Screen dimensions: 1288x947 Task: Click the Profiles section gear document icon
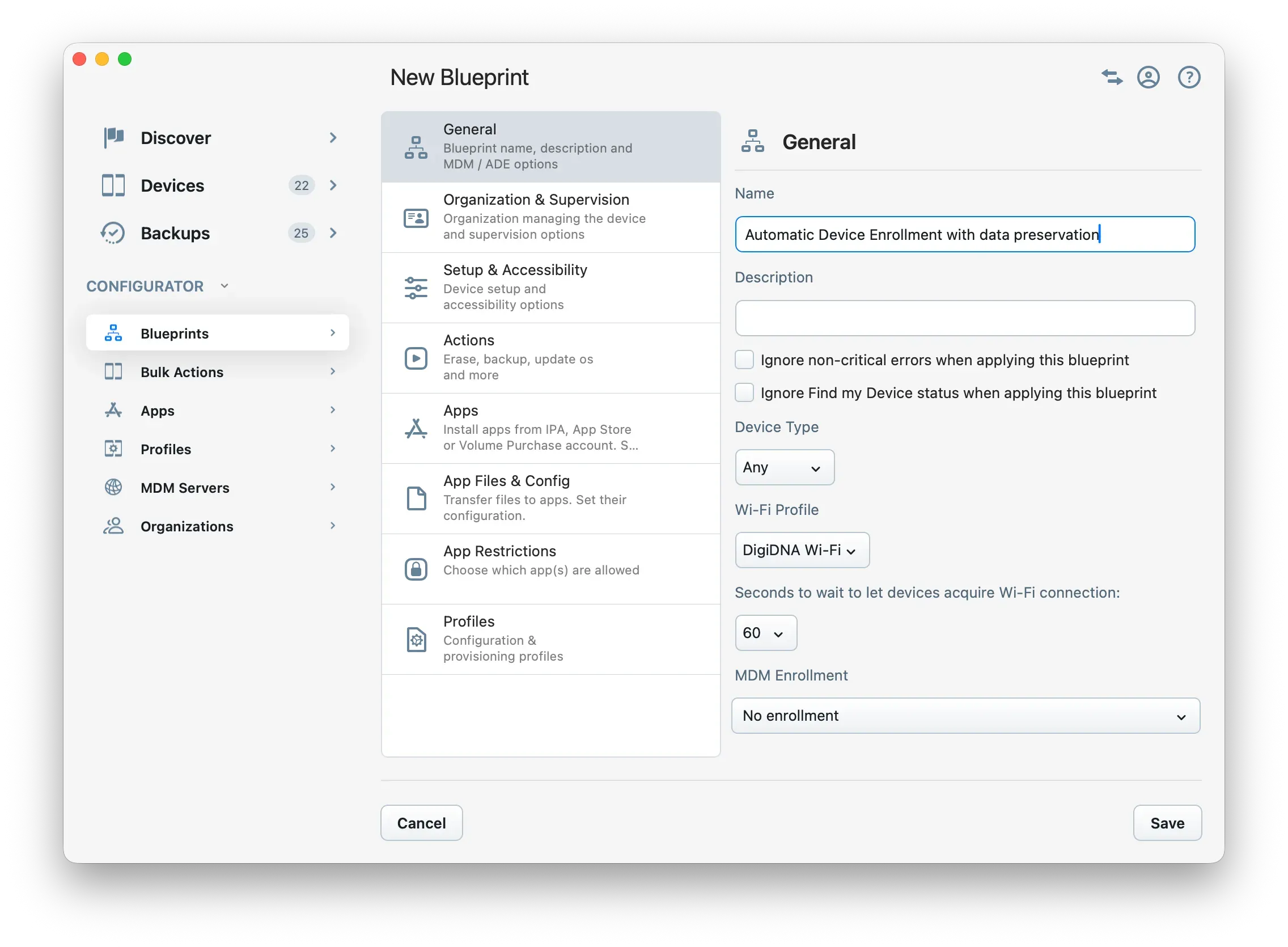(416, 640)
